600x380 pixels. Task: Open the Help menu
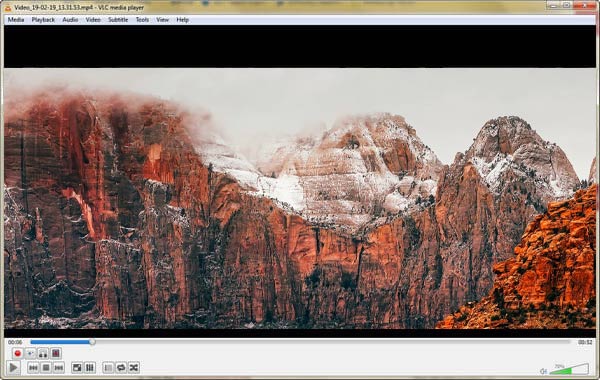183,20
